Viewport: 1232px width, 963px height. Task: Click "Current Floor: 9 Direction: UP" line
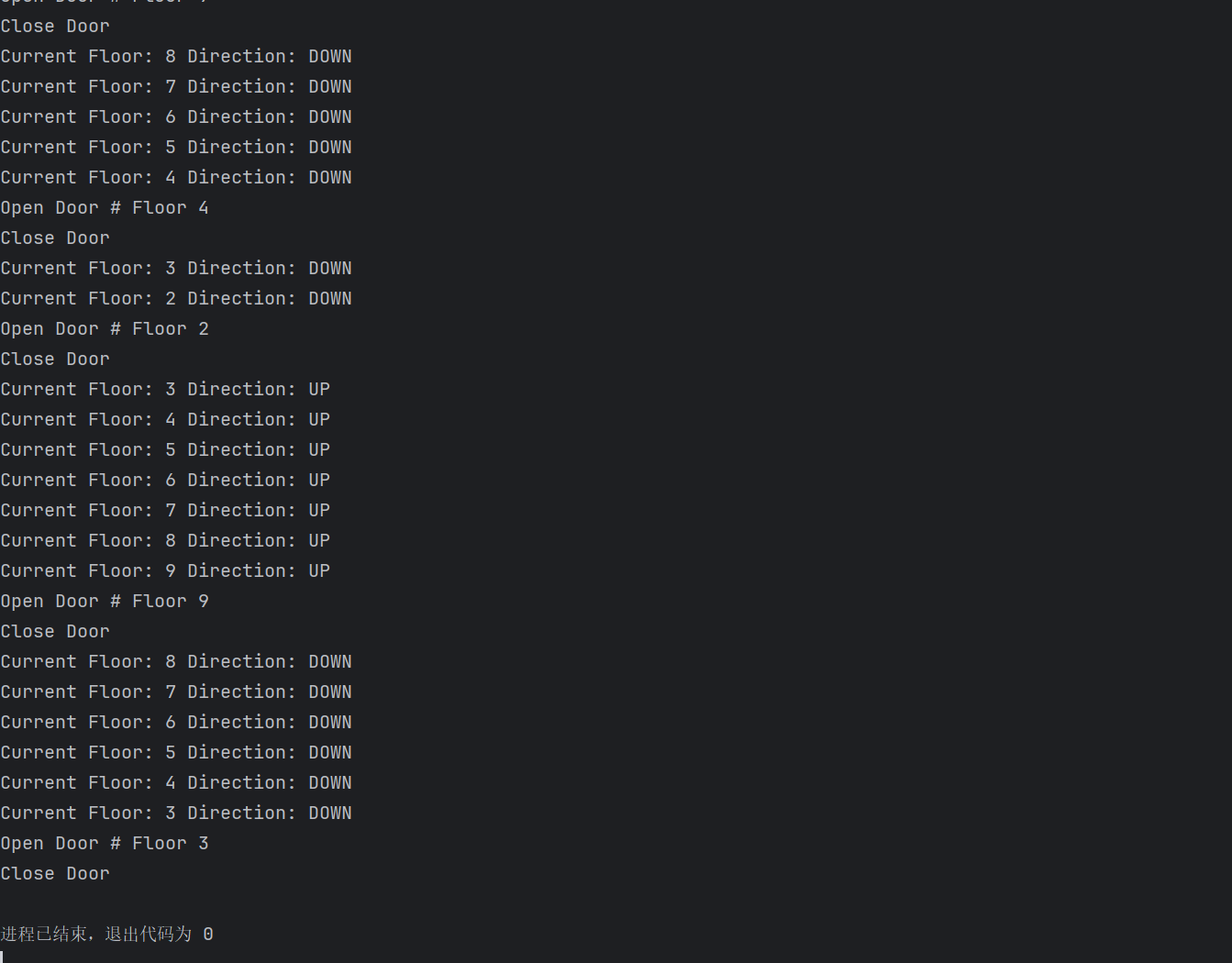pos(165,571)
